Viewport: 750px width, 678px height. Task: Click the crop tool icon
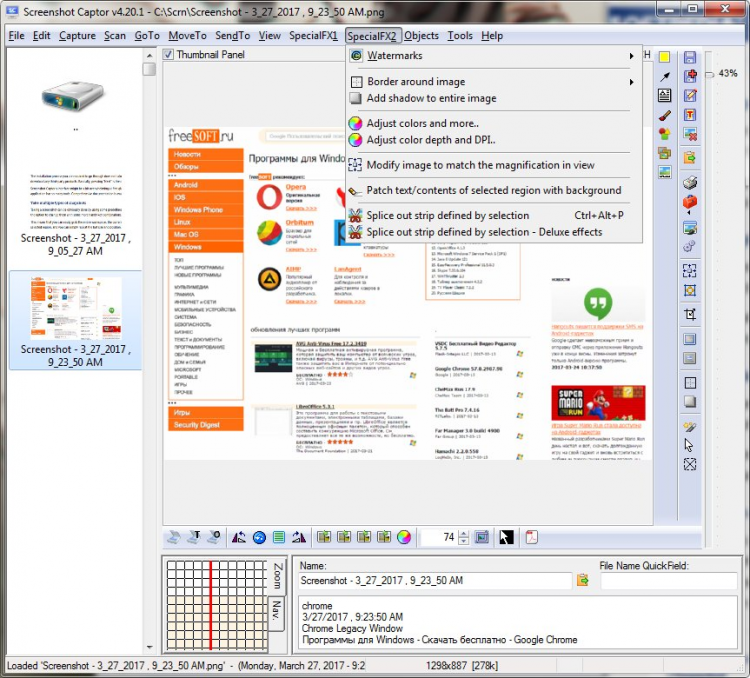(x=689, y=314)
